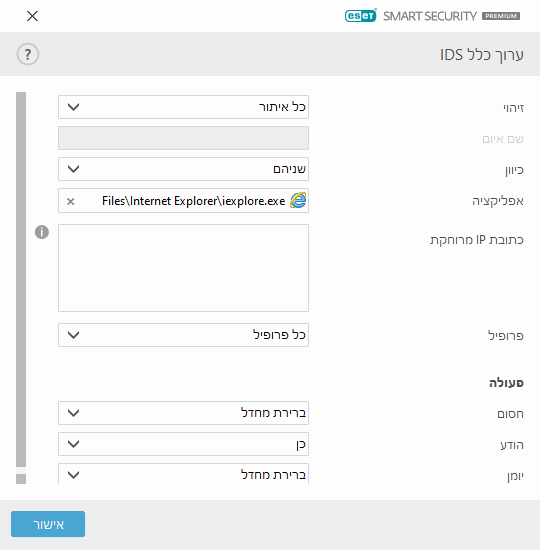Screen dimensions: 540x550
Task: Click the כתובת IP מרוחקת text area
Action: [184, 268]
